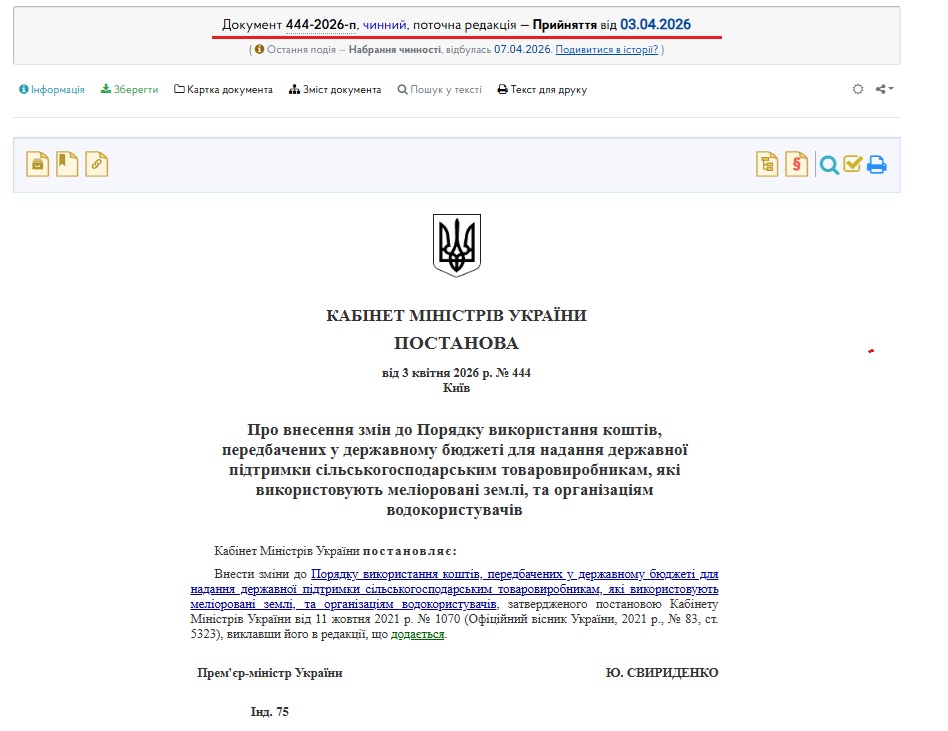Click the info icon before Остання подія

[259, 49]
